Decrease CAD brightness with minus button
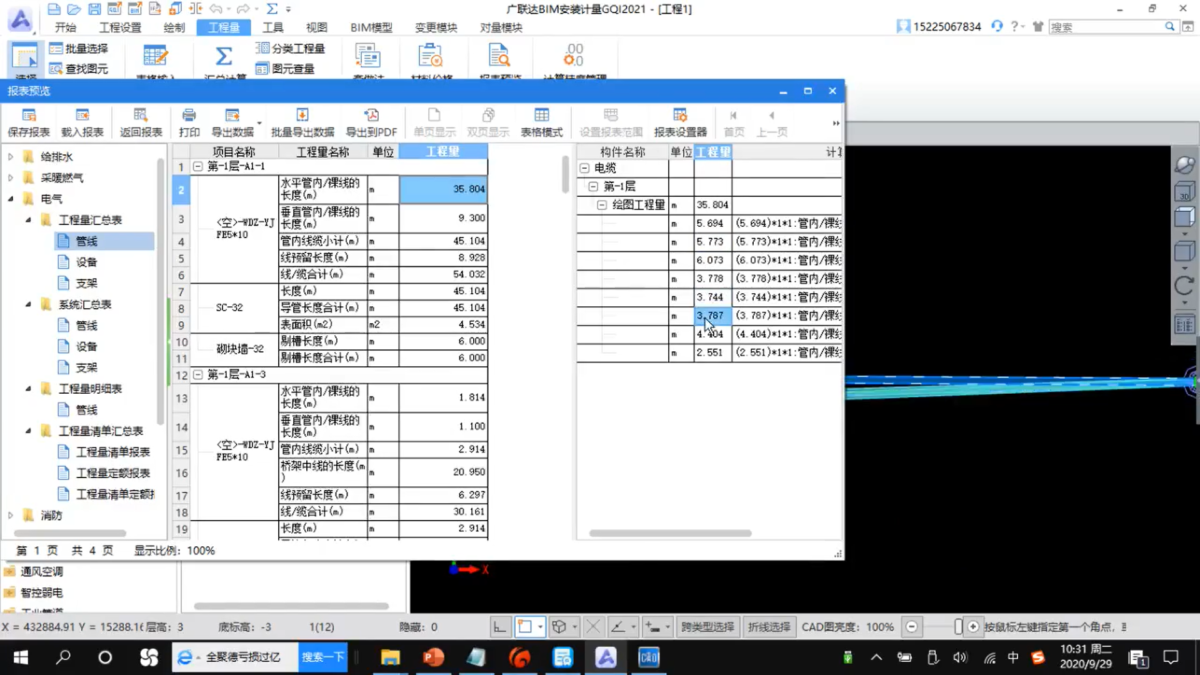Image resolution: width=1200 pixels, height=675 pixels. pos(912,627)
